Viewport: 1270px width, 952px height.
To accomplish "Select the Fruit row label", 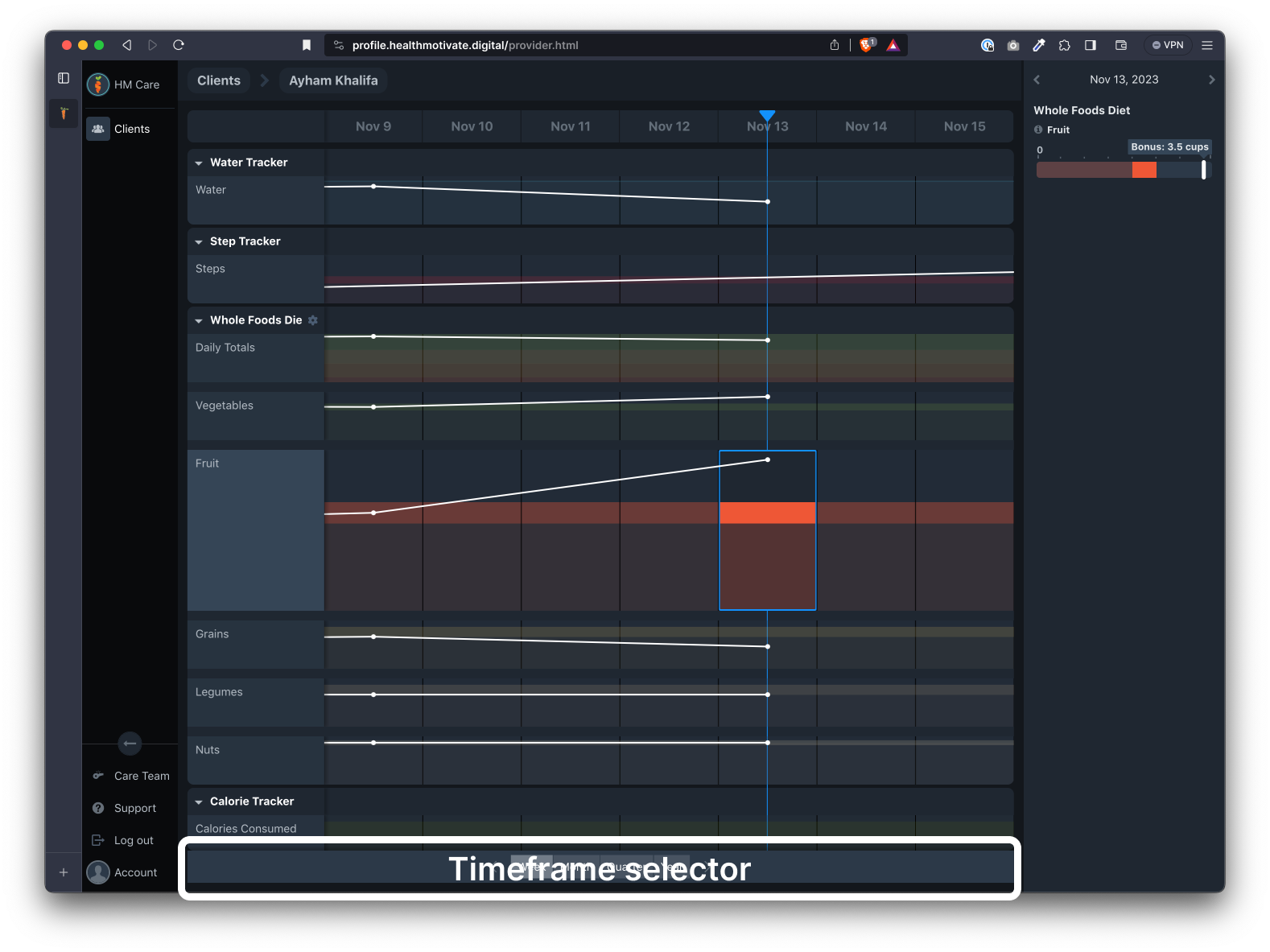I will pos(207,464).
